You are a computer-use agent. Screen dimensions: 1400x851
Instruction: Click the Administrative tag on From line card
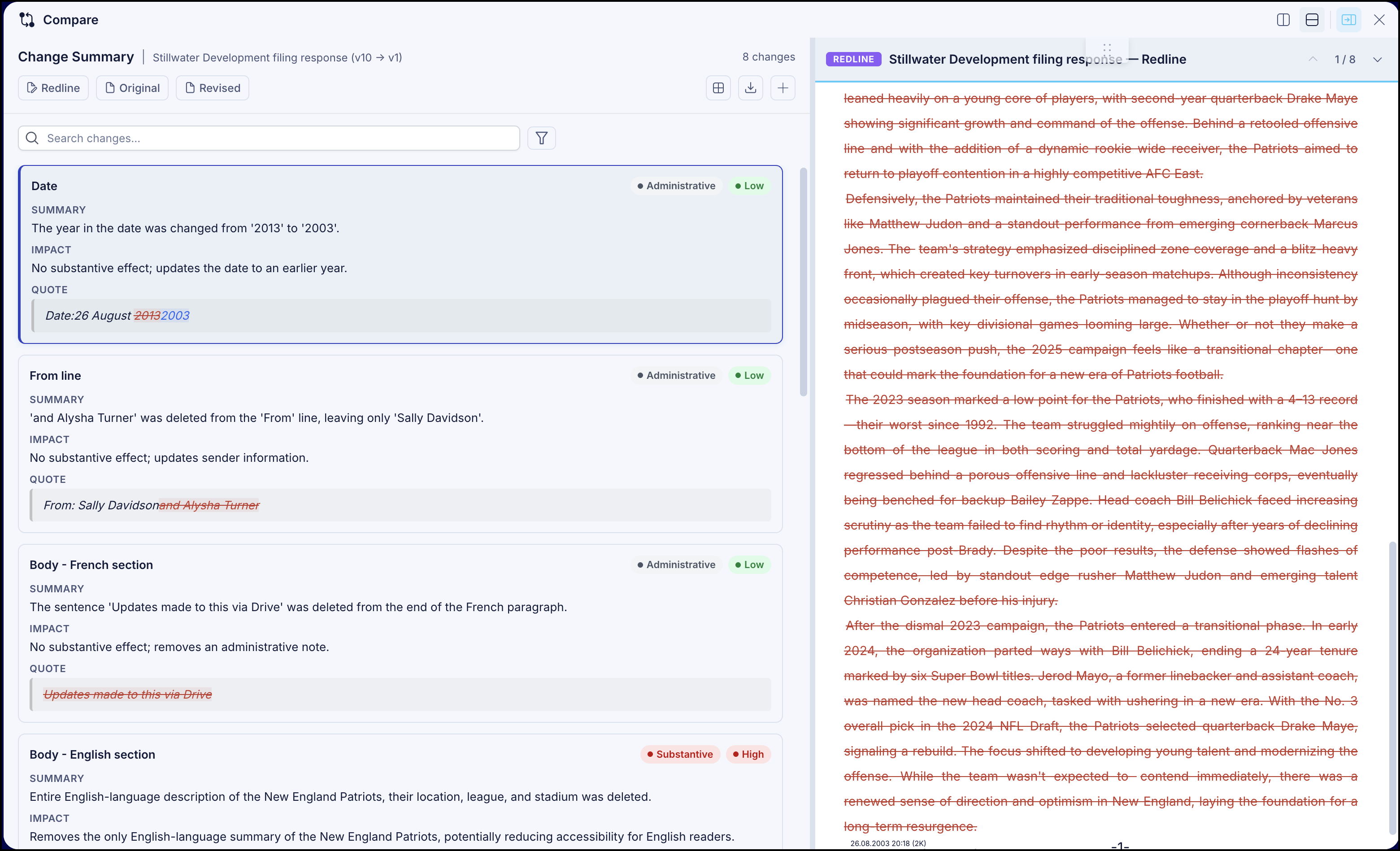pos(676,376)
